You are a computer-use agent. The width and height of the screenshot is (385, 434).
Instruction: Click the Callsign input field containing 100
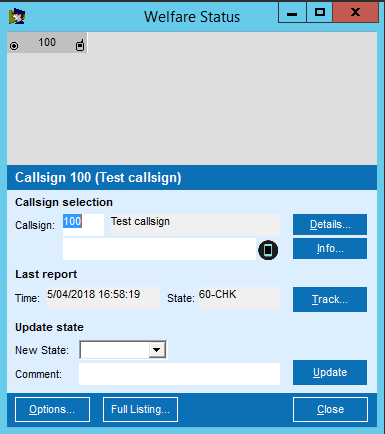click(83, 225)
